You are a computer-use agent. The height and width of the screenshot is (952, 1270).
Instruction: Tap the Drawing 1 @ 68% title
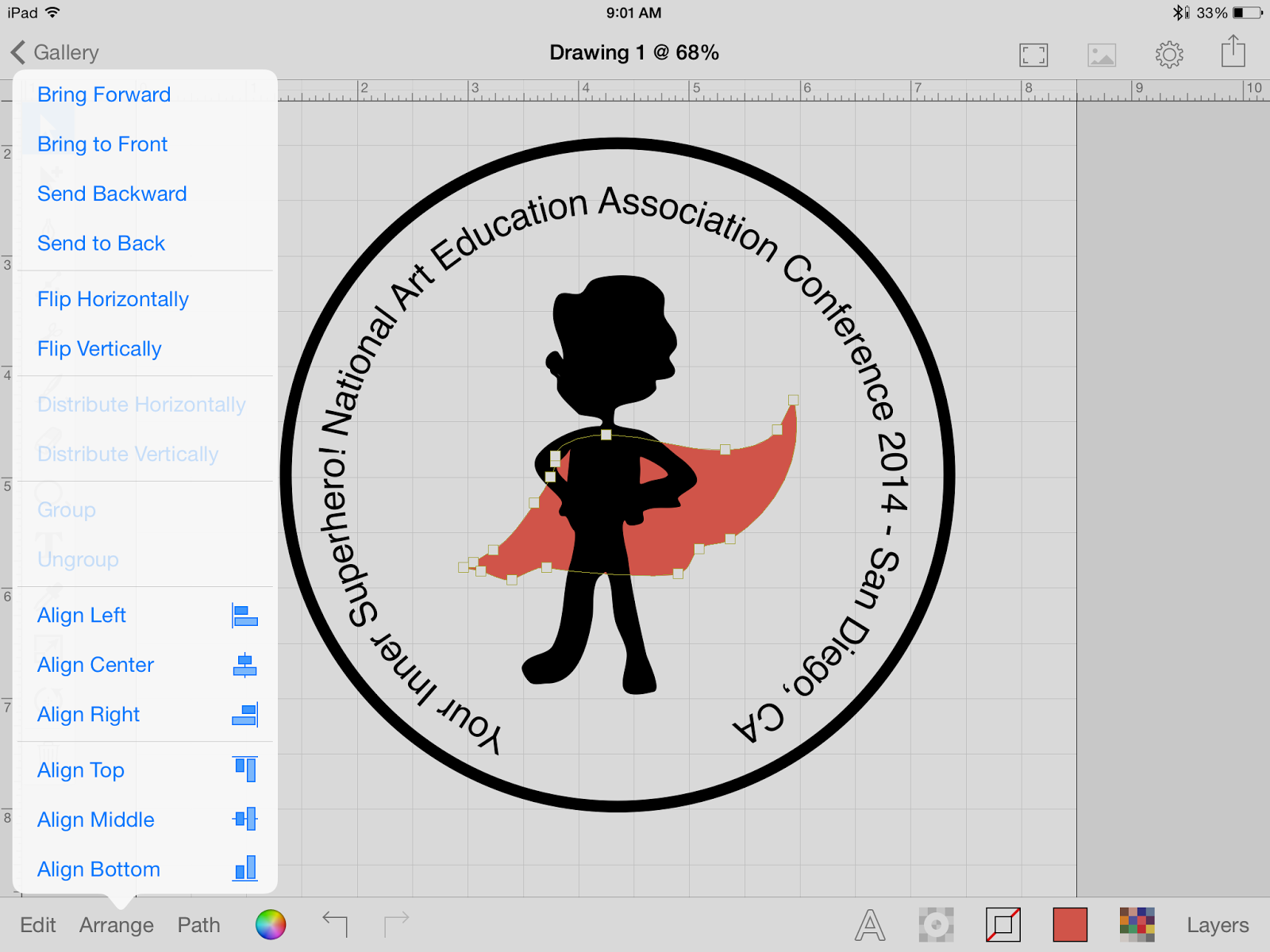tap(634, 52)
